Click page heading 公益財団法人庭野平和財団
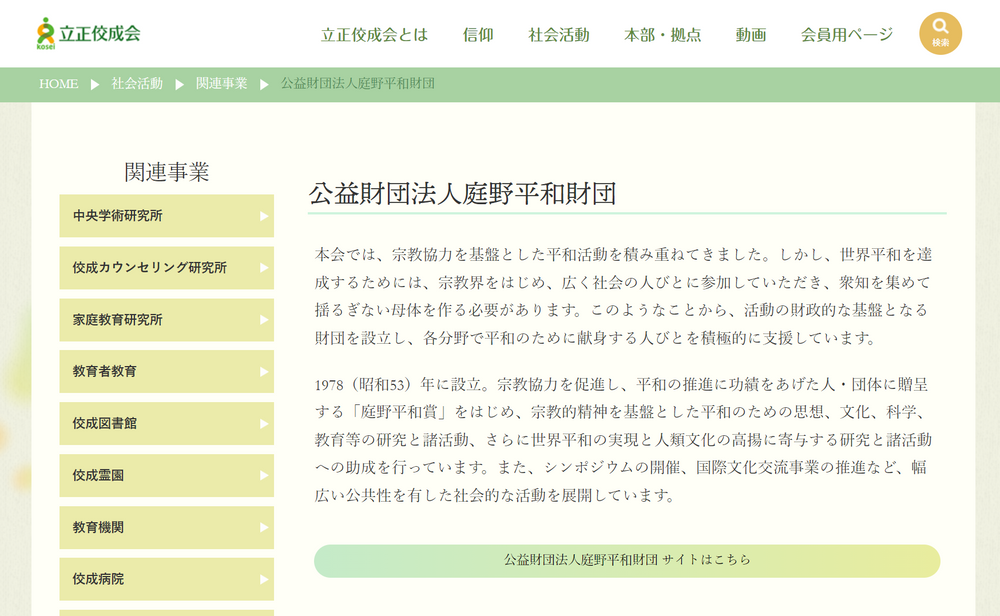Screen dimensions: 1000x616 (x=462, y=194)
